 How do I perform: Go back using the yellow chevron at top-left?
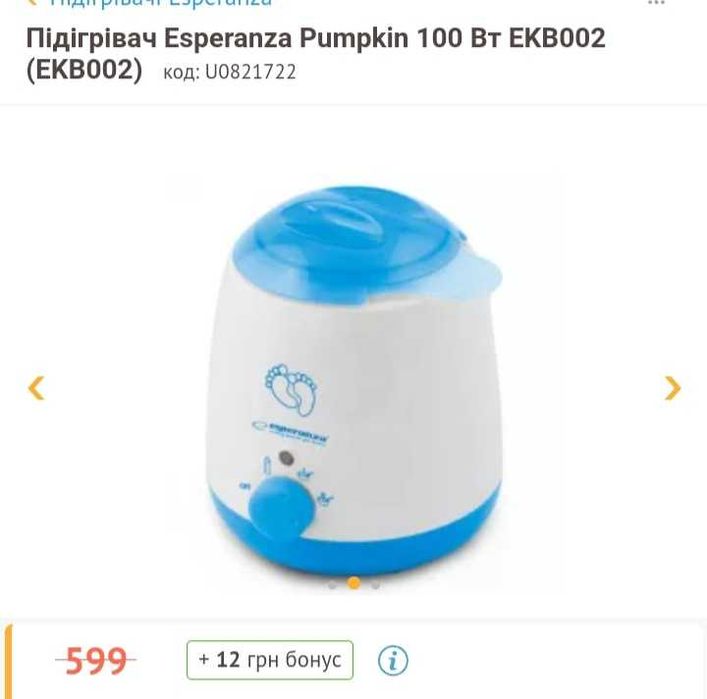(32, 2)
